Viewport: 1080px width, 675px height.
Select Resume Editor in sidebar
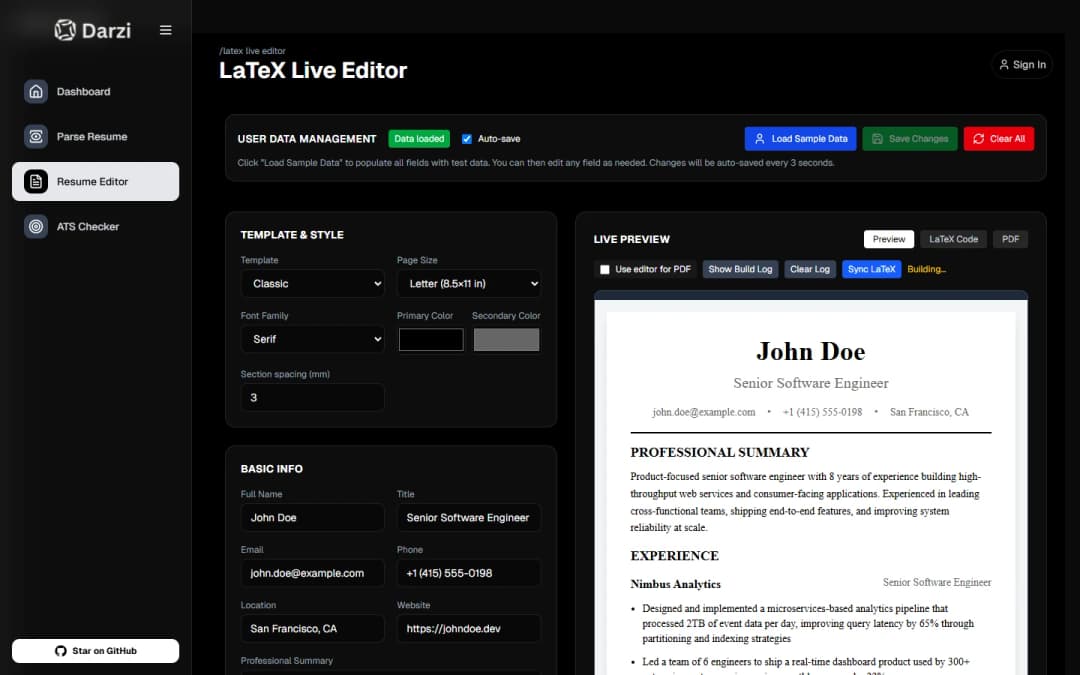[95, 182]
